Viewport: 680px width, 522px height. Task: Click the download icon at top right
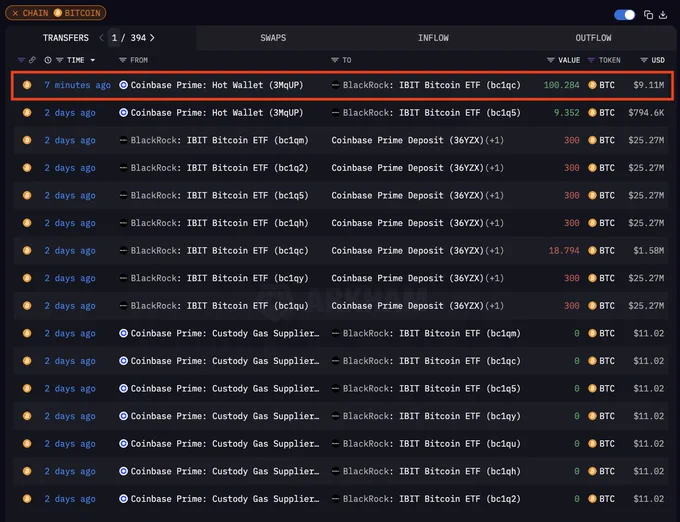point(663,15)
